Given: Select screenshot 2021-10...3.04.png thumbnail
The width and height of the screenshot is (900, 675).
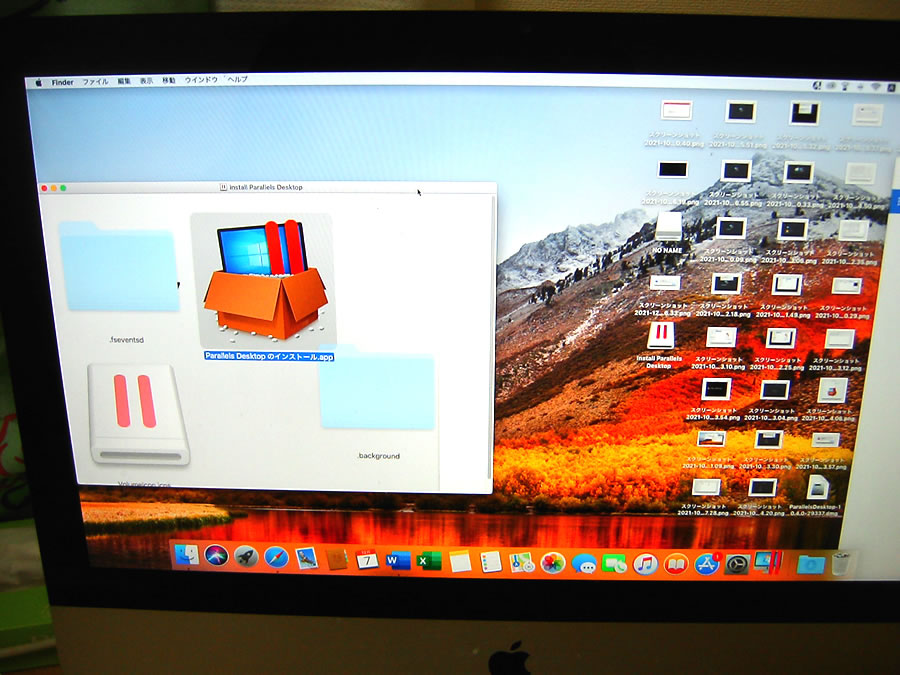Looking at the screenshot, I should pos(774,390).
